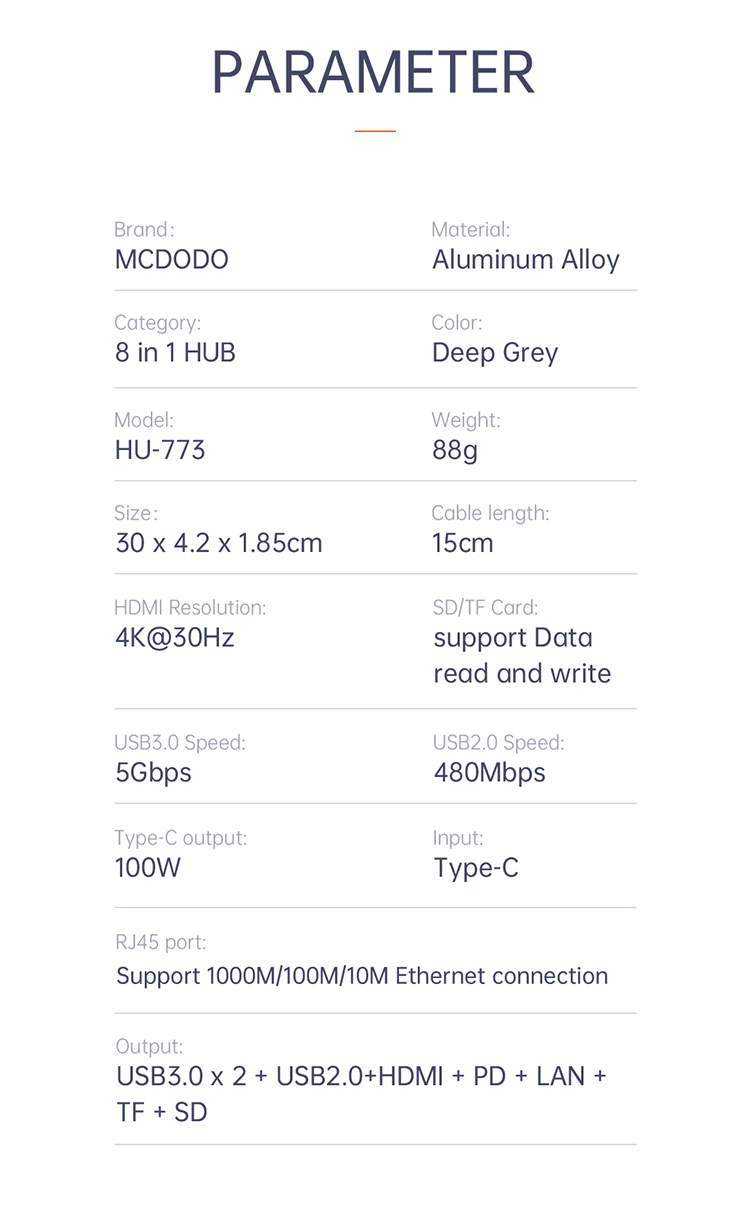Select the 4K@30Hz HDMI resolution text
This screenshot has height=1229, width=750.
point(175,638)
